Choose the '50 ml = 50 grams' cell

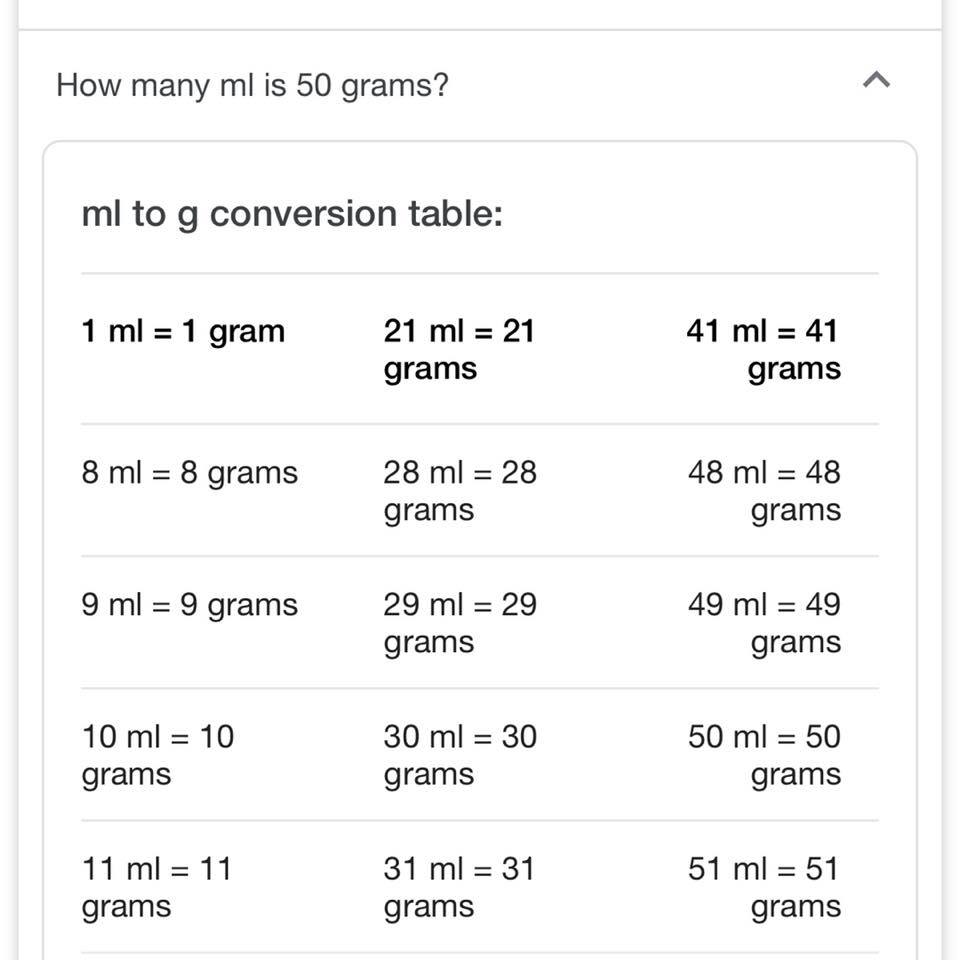point(764,755)
